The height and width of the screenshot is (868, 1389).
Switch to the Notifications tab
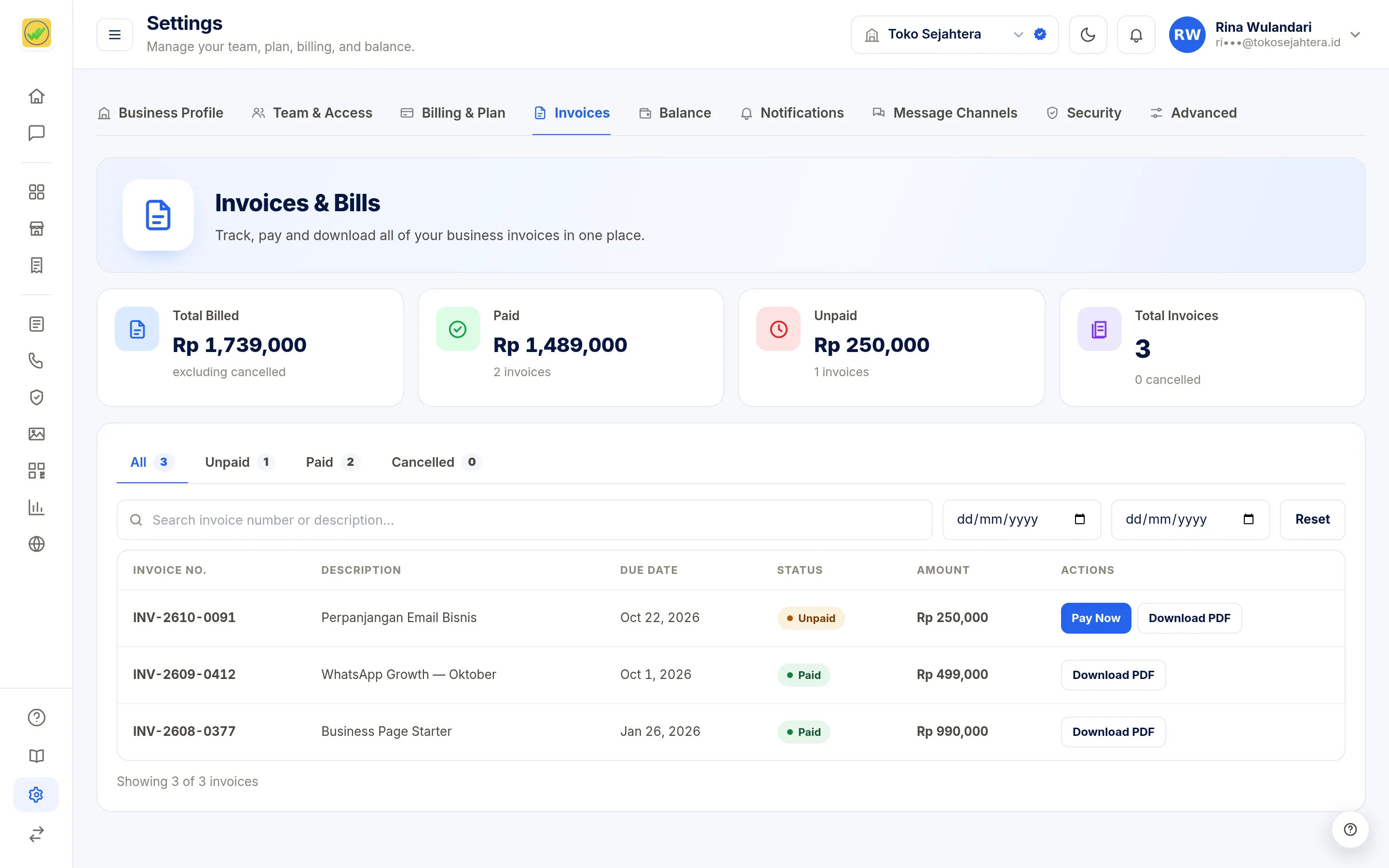791,113
